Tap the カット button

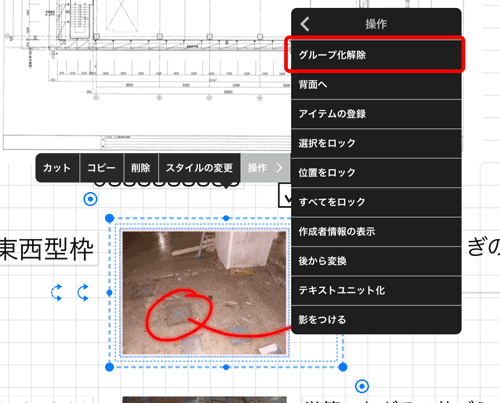click(57, 168)
